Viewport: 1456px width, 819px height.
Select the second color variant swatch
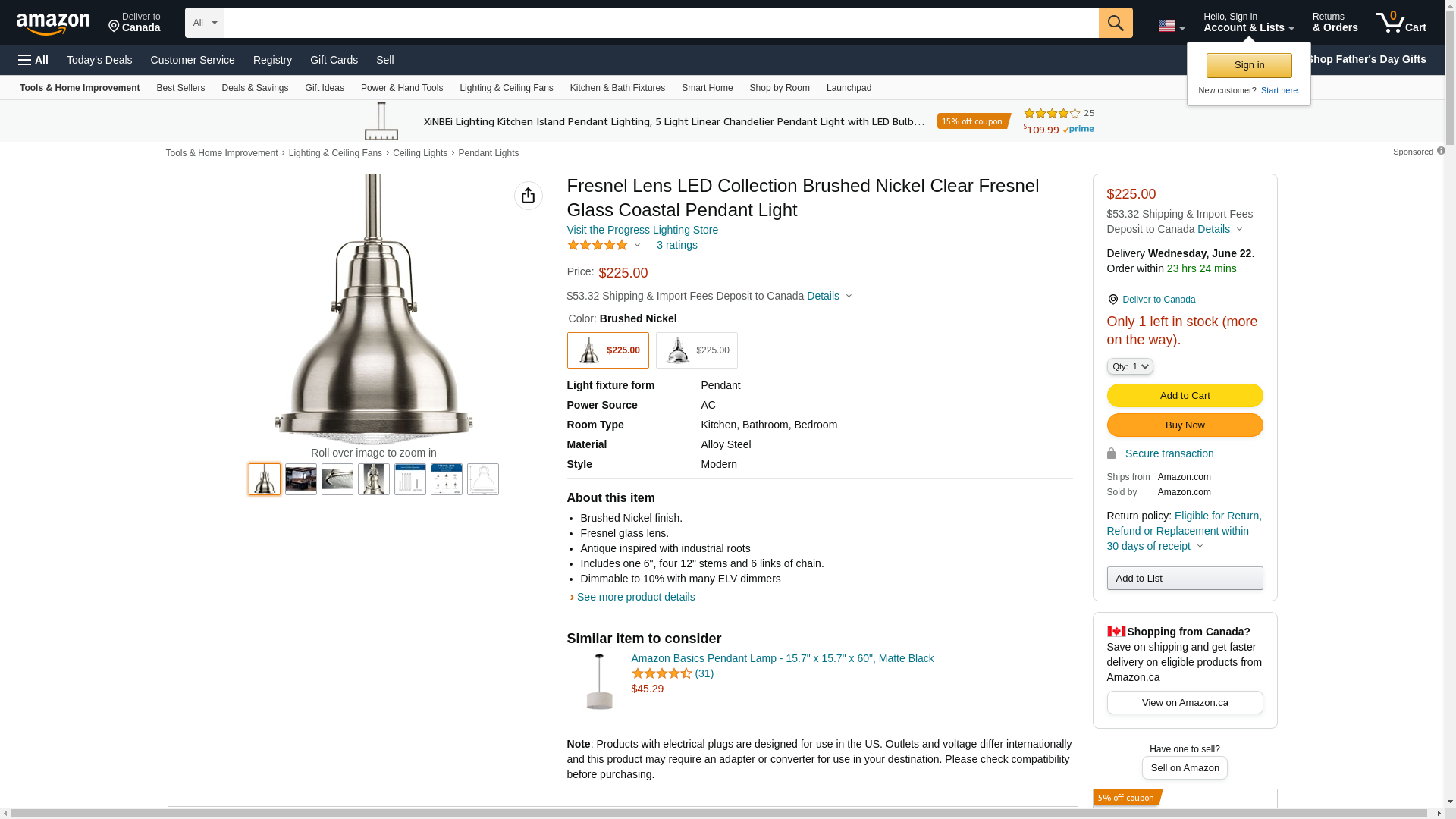696,350
